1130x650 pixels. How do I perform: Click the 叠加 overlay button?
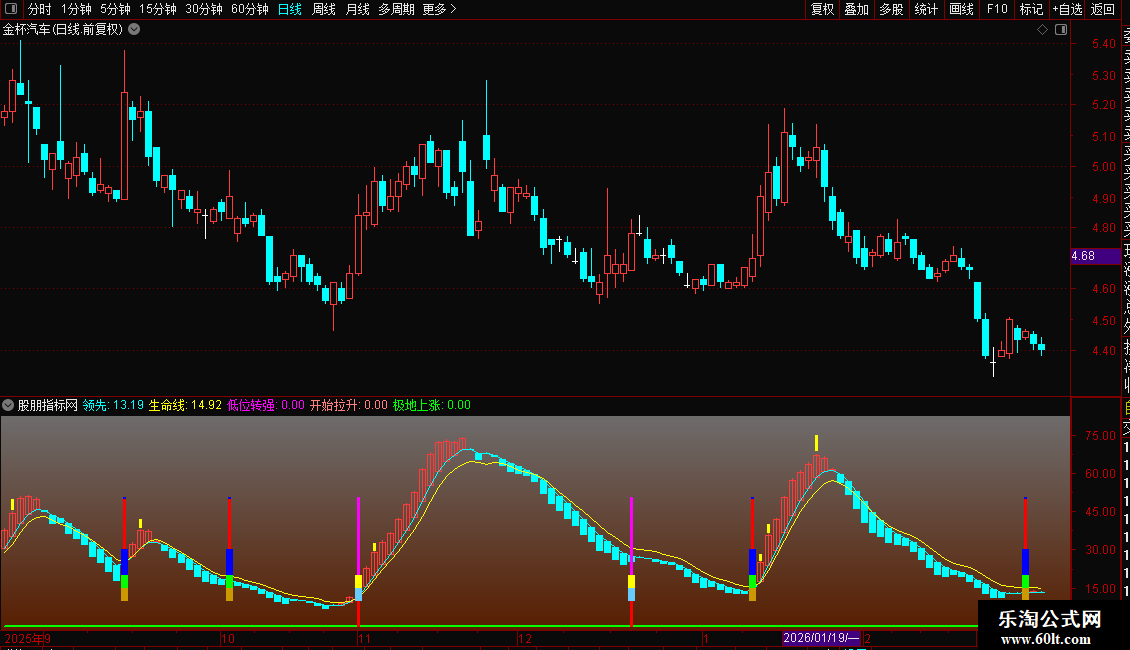click(x=857, y=9)
